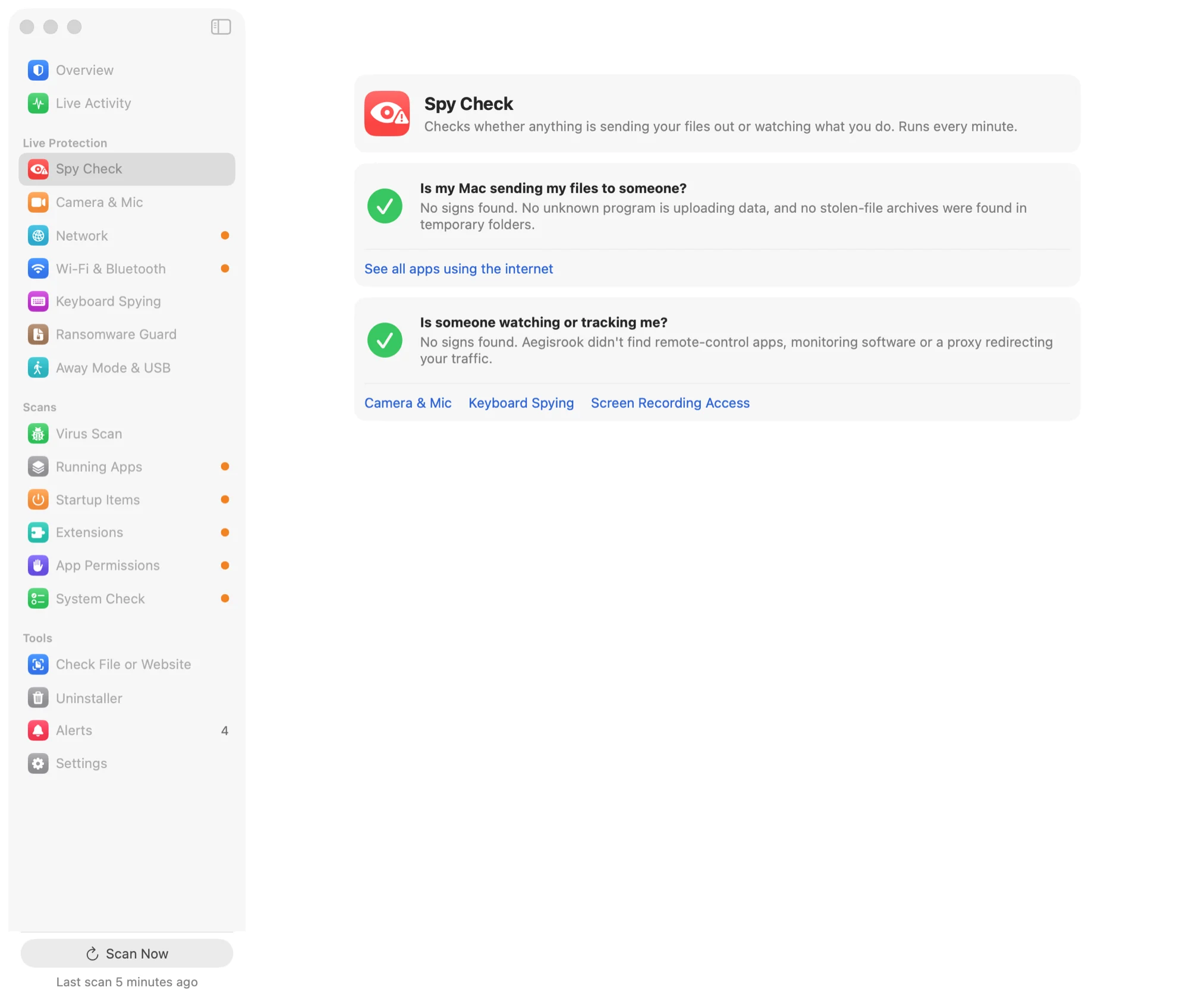Open the Alerts bell icon
This screenshot has height=1008, width=1189.
(38, 730)
